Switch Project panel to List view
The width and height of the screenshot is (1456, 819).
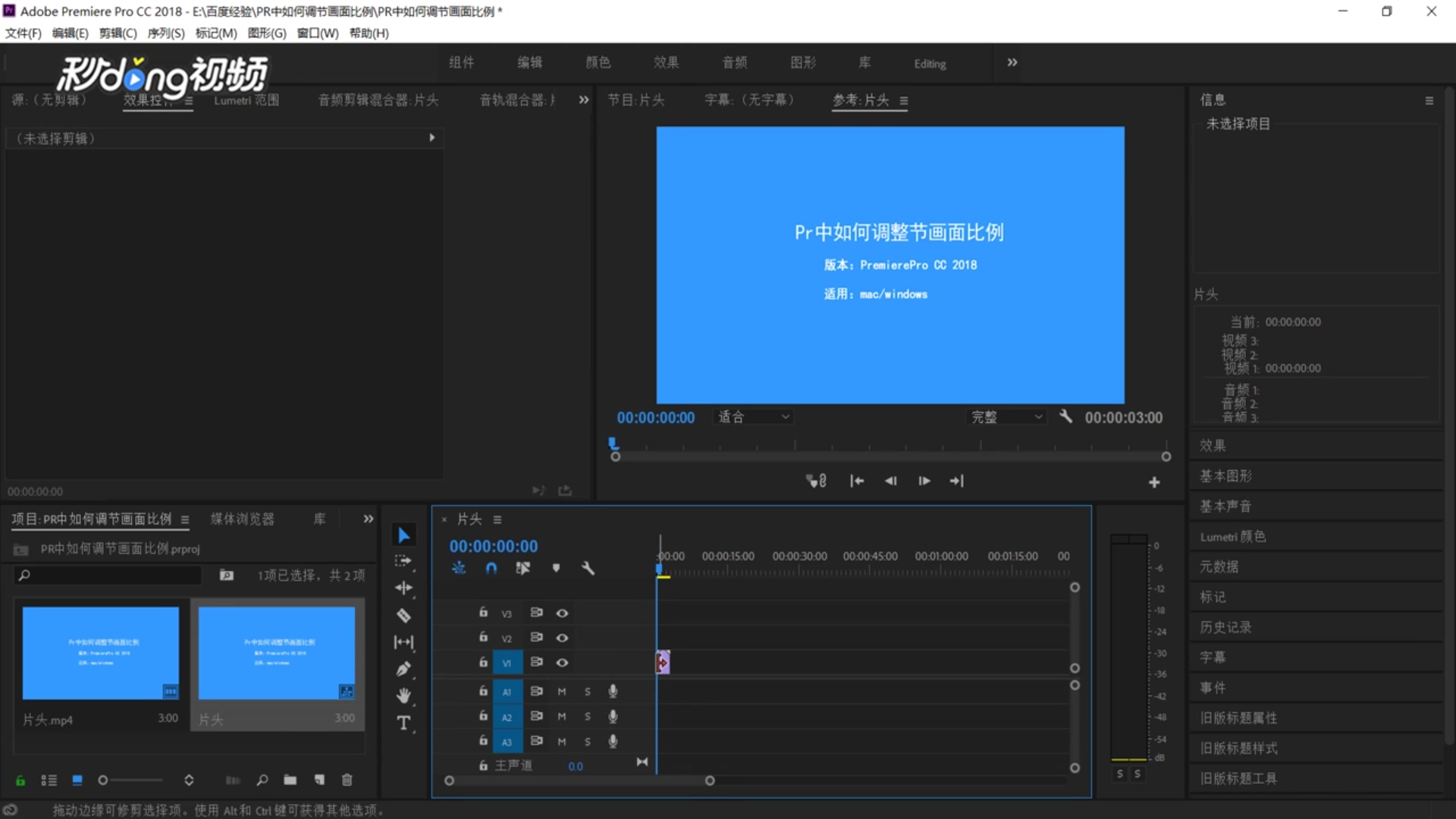tap(49, 780)
